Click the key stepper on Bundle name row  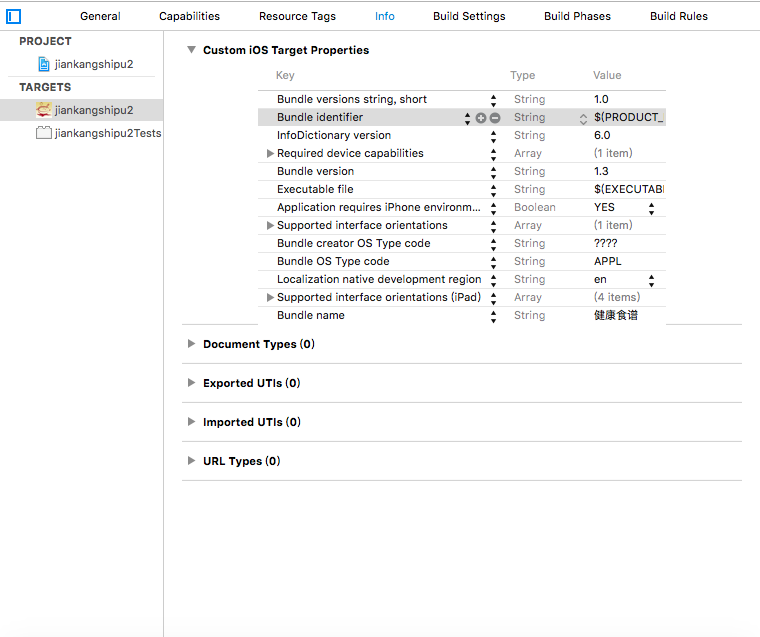coord(493,316)
